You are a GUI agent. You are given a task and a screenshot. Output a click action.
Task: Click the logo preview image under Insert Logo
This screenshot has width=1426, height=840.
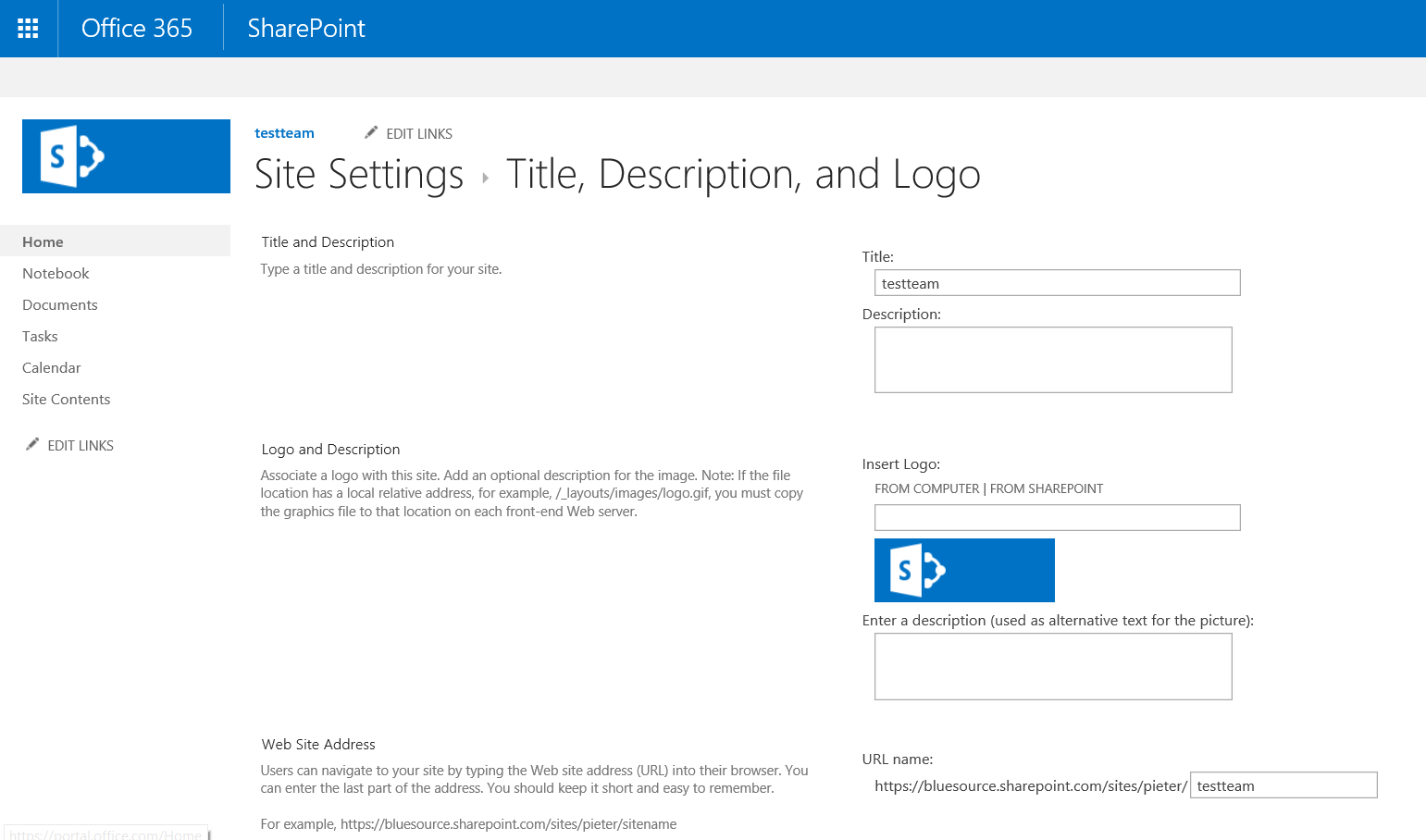[x=964, y=570]
